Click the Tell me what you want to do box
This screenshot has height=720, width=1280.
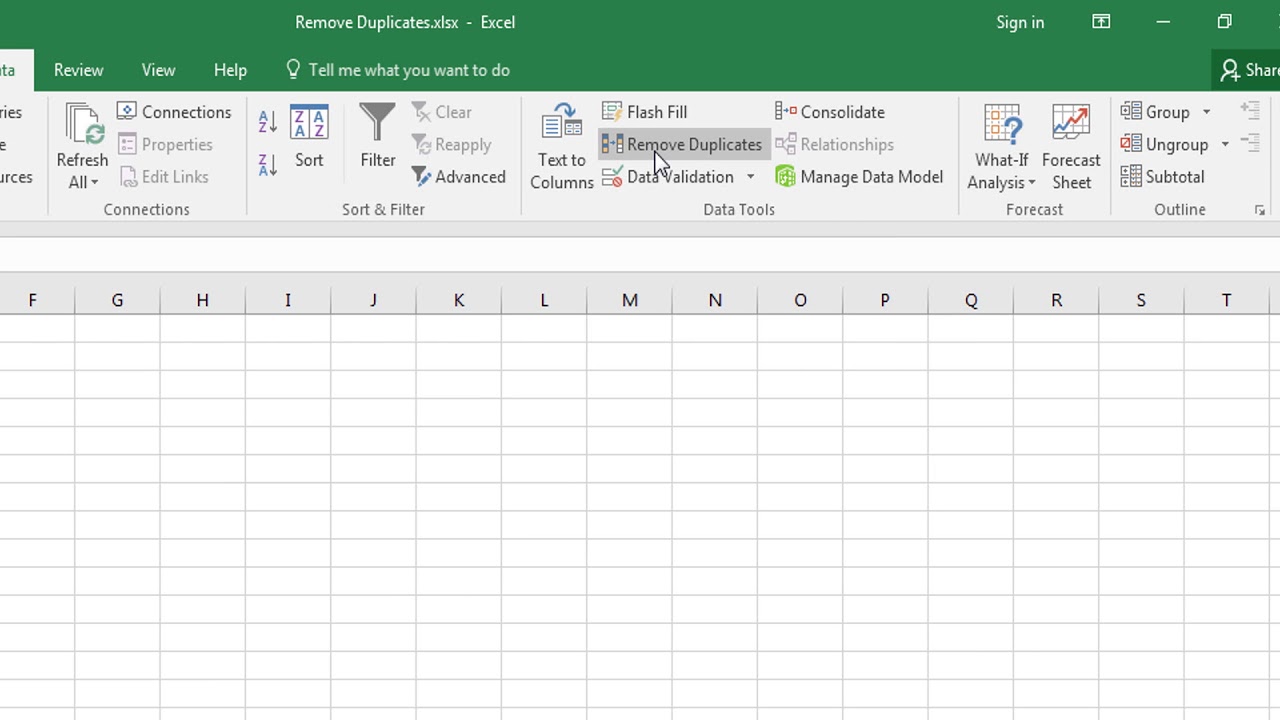click(x=398, y=70)
